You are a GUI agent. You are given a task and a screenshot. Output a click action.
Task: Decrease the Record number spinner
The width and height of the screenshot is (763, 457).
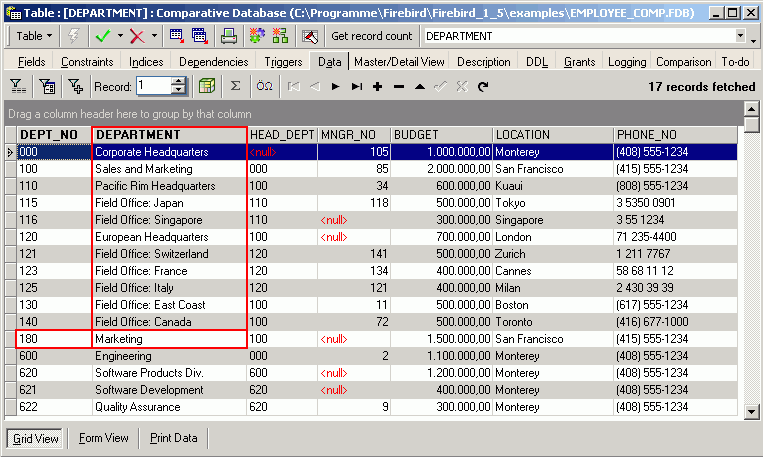tap(179, 90)
